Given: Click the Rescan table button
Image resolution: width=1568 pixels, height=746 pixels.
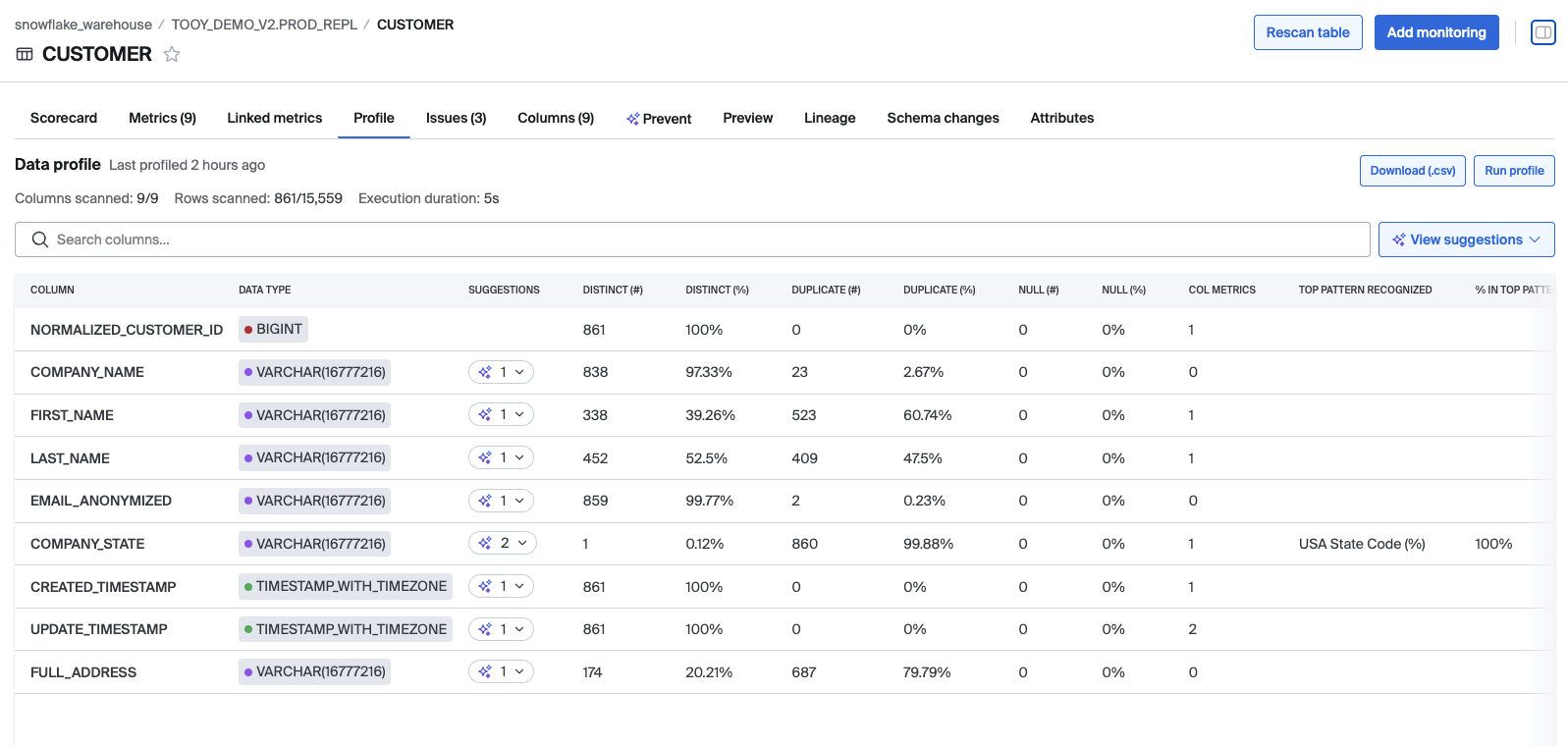Looking at the screenshot, I should (x=1308, y=32).
